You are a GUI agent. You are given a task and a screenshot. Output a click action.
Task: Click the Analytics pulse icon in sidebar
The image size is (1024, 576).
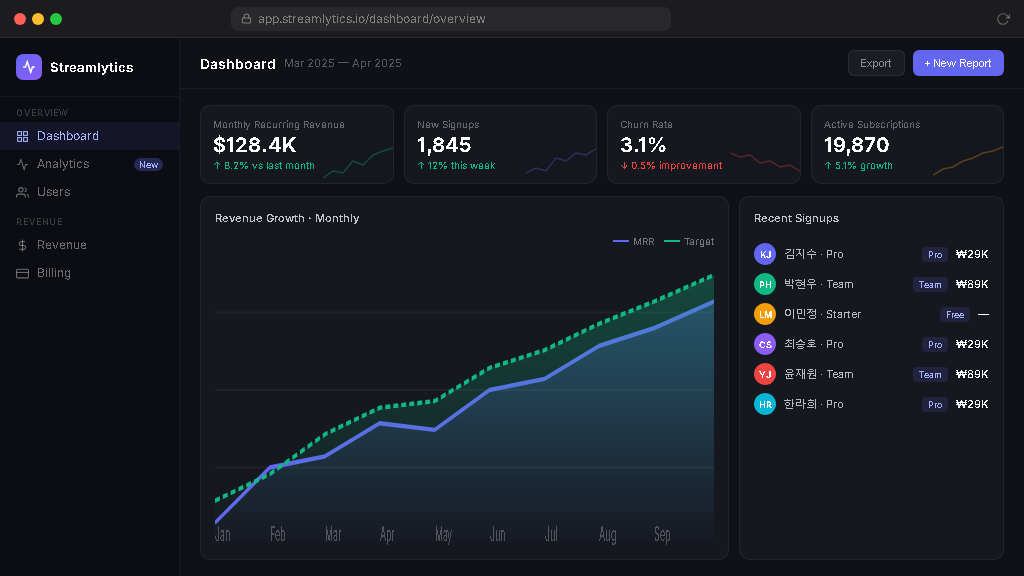click(x=23, y=164)
